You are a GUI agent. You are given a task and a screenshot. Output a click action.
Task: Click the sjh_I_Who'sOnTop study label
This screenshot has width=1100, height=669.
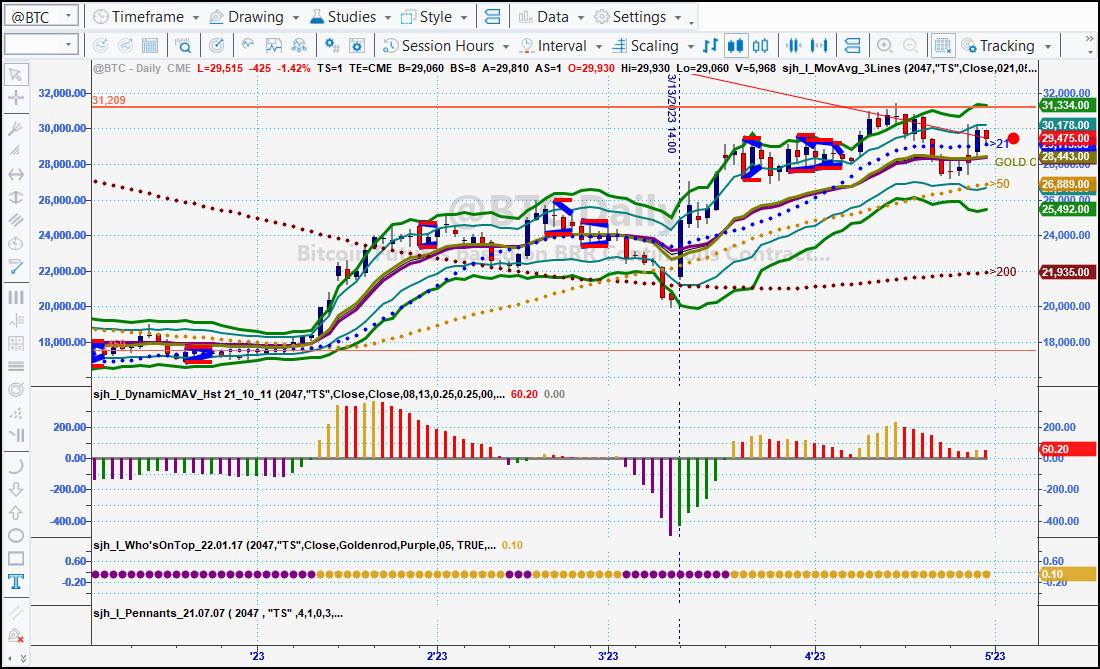click(295, 545)
